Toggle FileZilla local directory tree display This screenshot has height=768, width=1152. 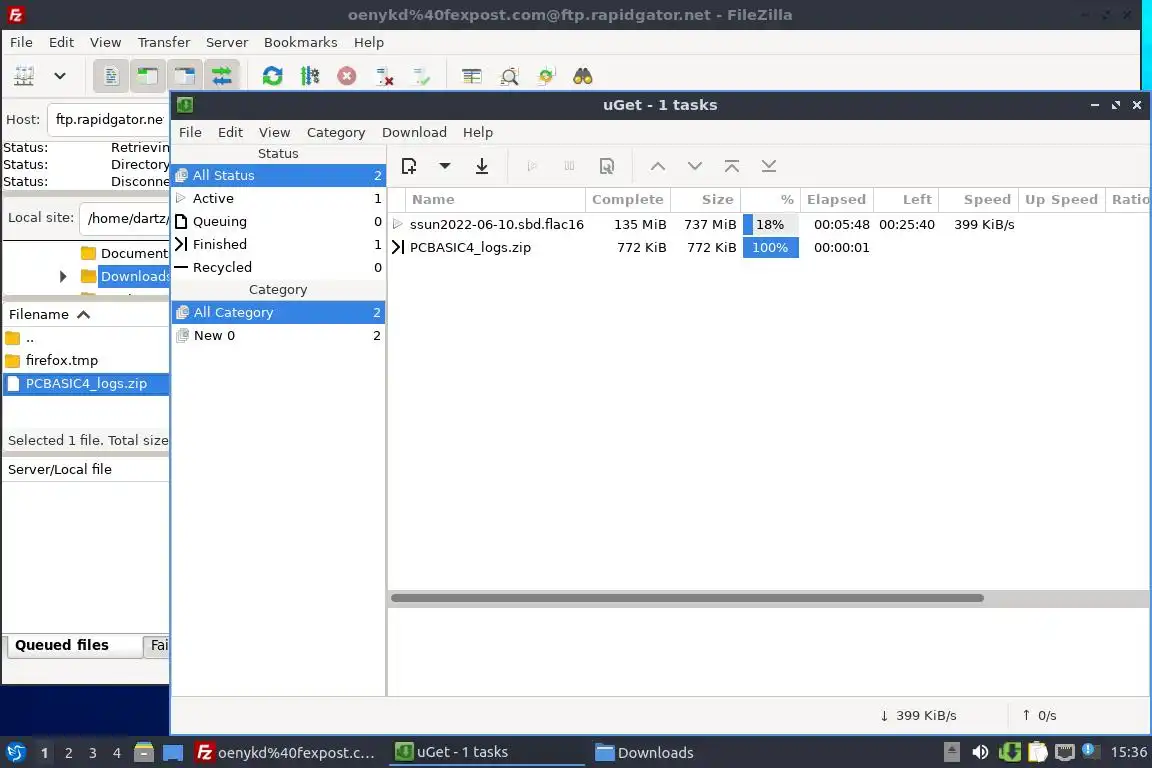click(x=148, y=76)
